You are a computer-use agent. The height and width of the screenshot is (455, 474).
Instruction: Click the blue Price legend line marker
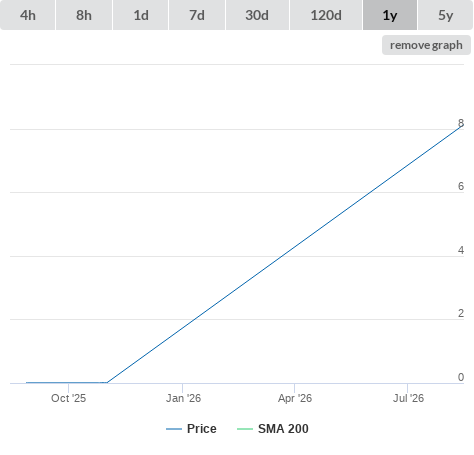(x=174, y=429)
